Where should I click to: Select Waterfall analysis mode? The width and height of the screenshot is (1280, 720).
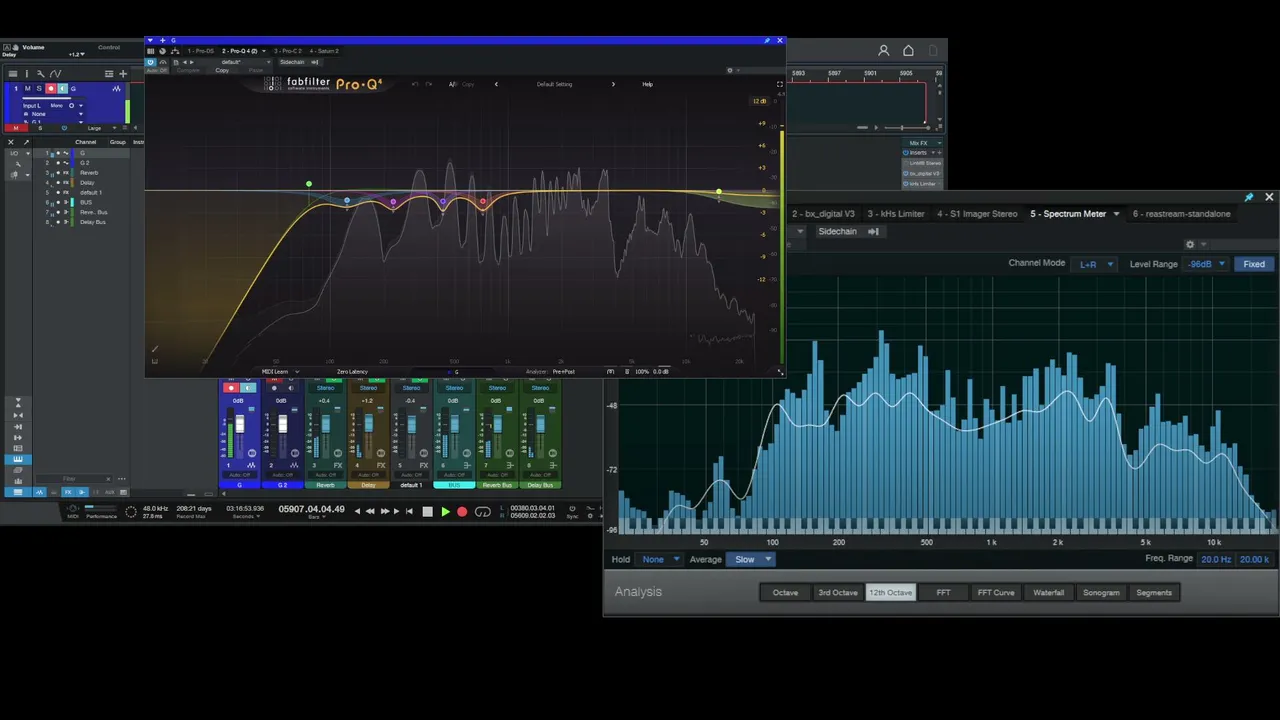(1048, 592)
